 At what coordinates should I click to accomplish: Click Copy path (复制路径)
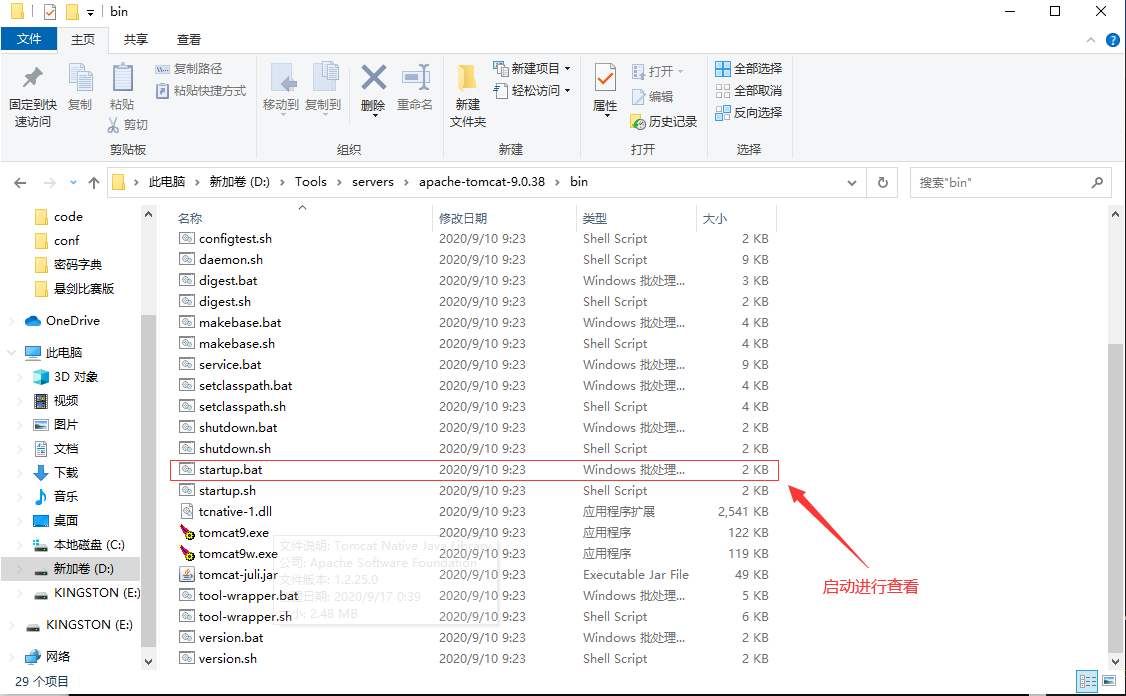point(189,68)
